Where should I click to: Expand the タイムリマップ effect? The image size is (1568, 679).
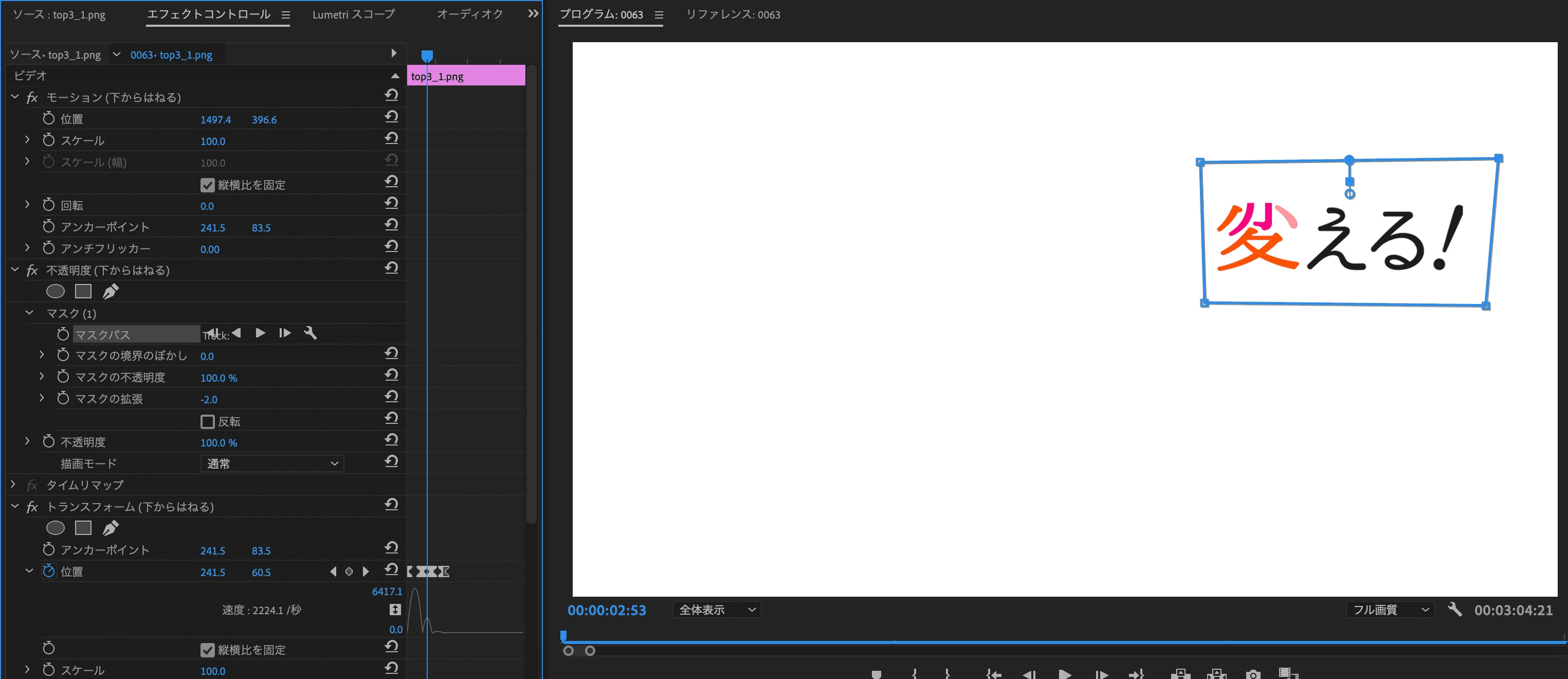pos(13,485)
